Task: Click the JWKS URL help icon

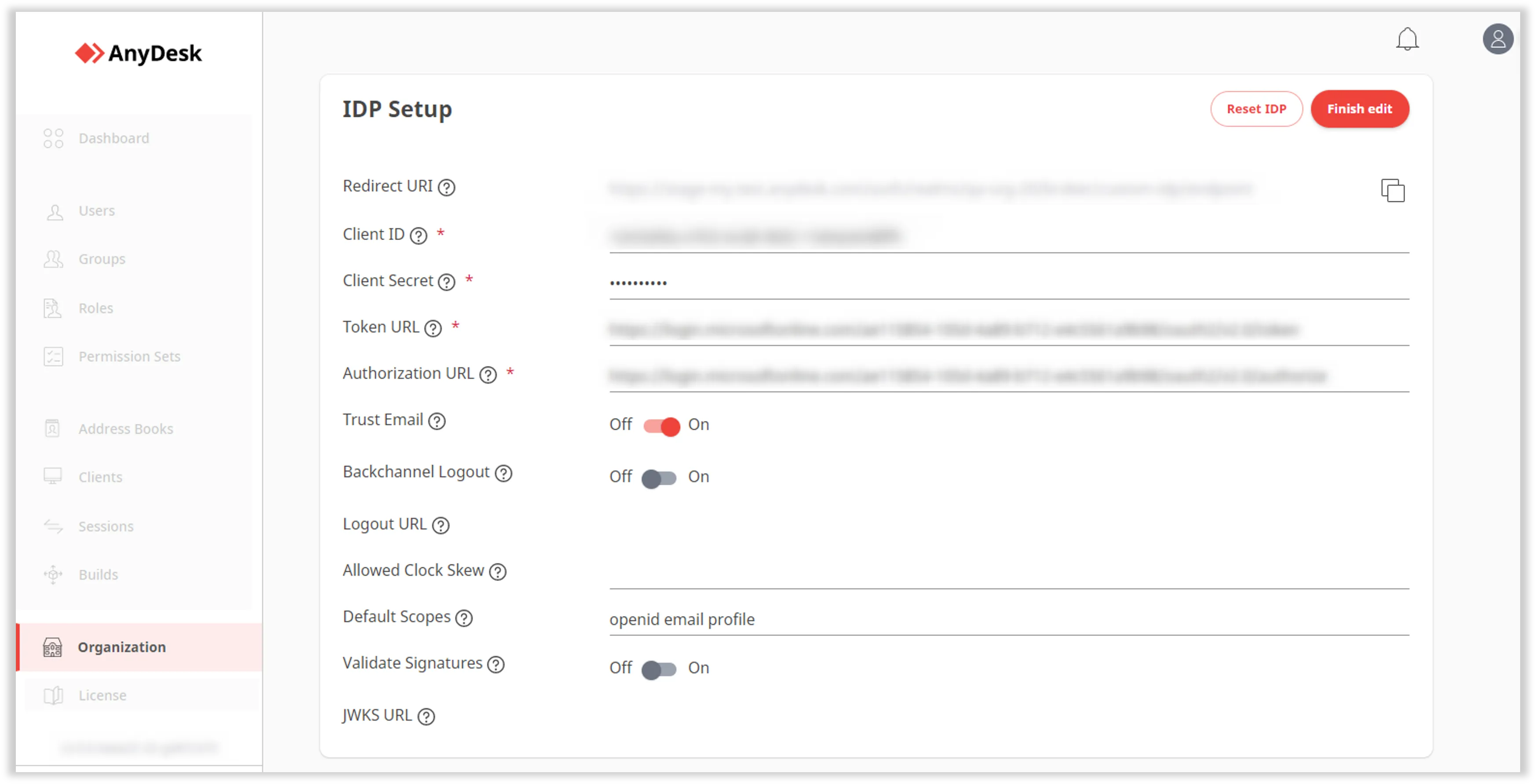Action: click(x=427, y=717)
